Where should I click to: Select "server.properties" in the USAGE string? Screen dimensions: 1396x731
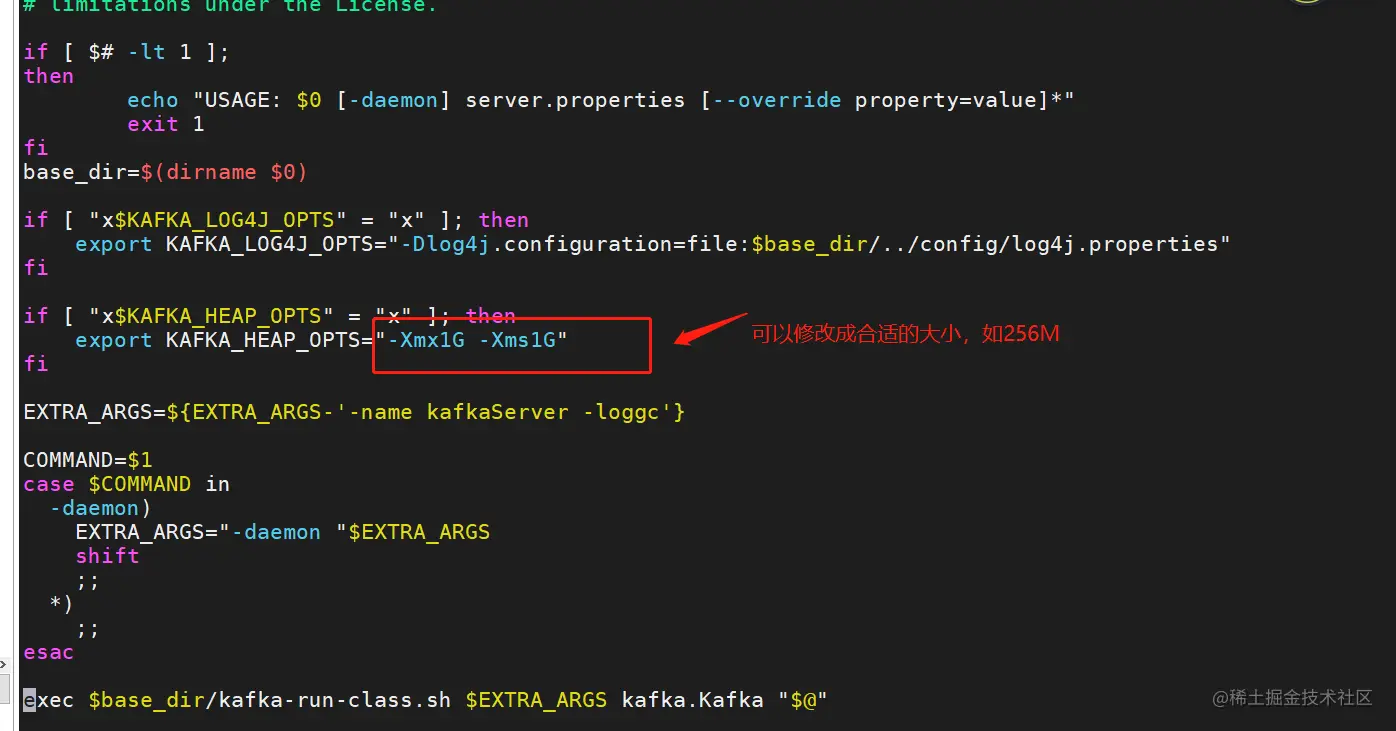click(576, 100)
